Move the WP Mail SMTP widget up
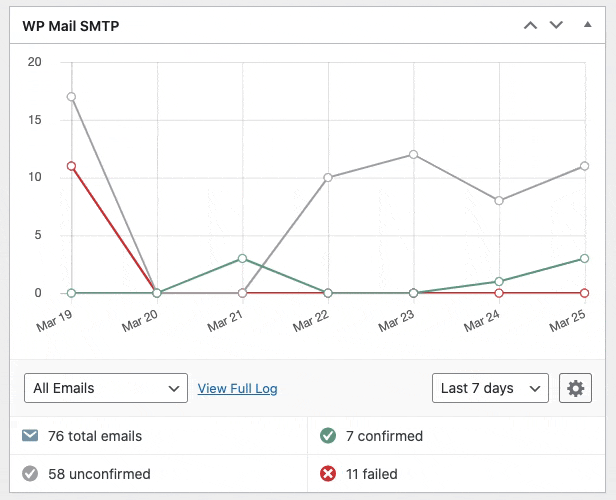Screen dimensions: 616x500 (531, 25)
